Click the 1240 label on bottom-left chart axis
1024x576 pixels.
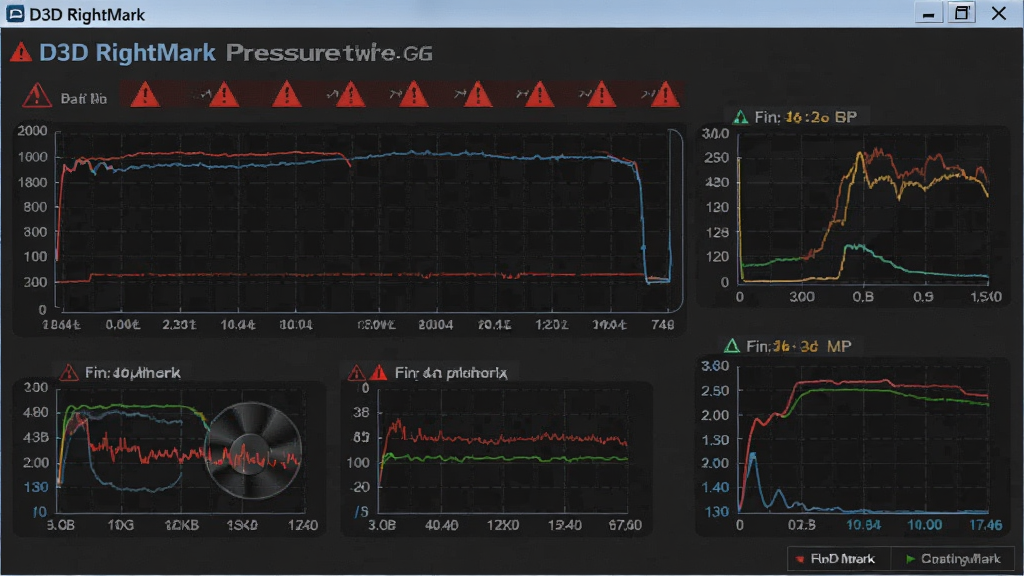pos(302,525)
